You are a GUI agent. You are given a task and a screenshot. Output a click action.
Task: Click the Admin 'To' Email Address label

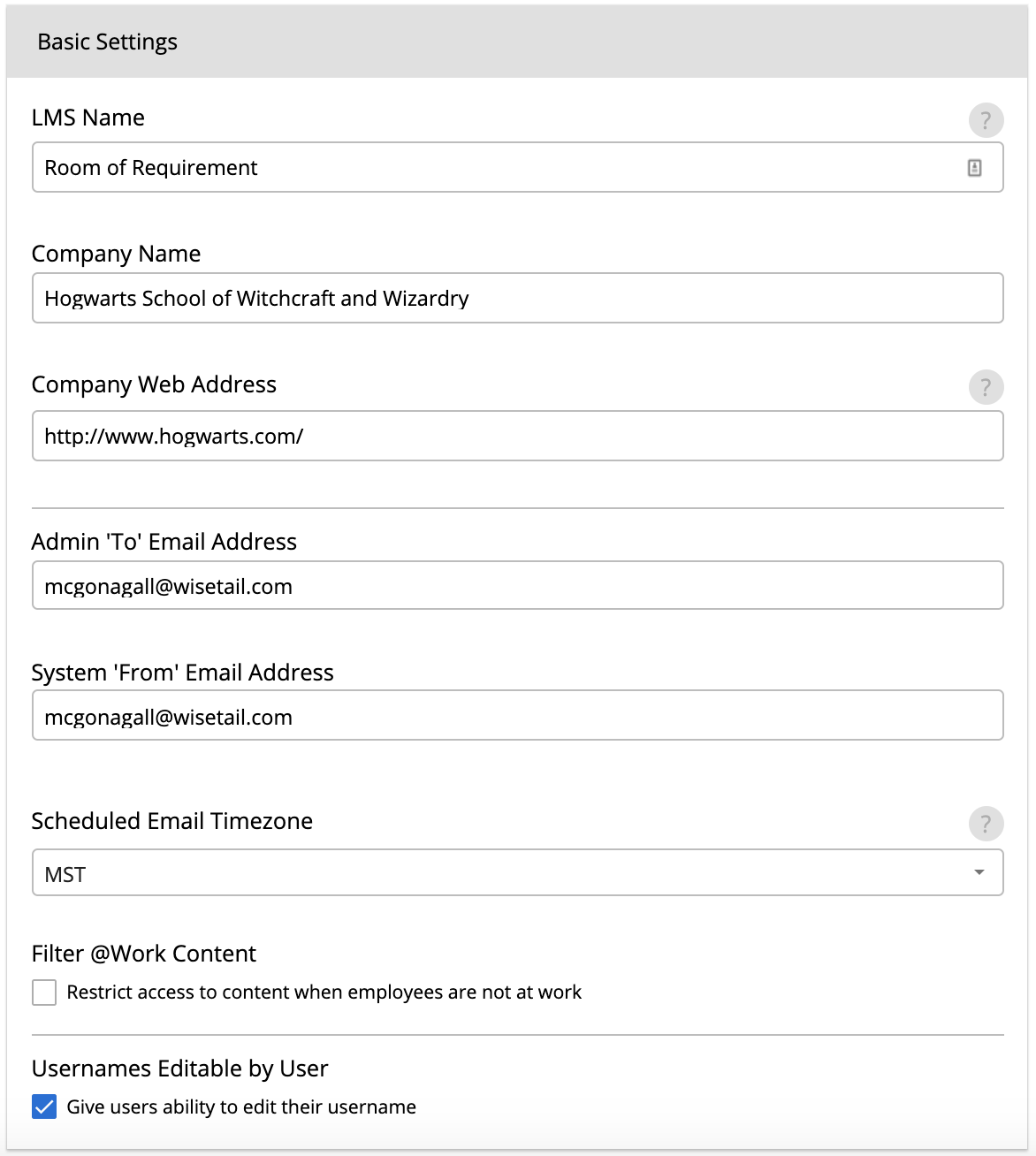pyautogui.click(x=164, y=542)
